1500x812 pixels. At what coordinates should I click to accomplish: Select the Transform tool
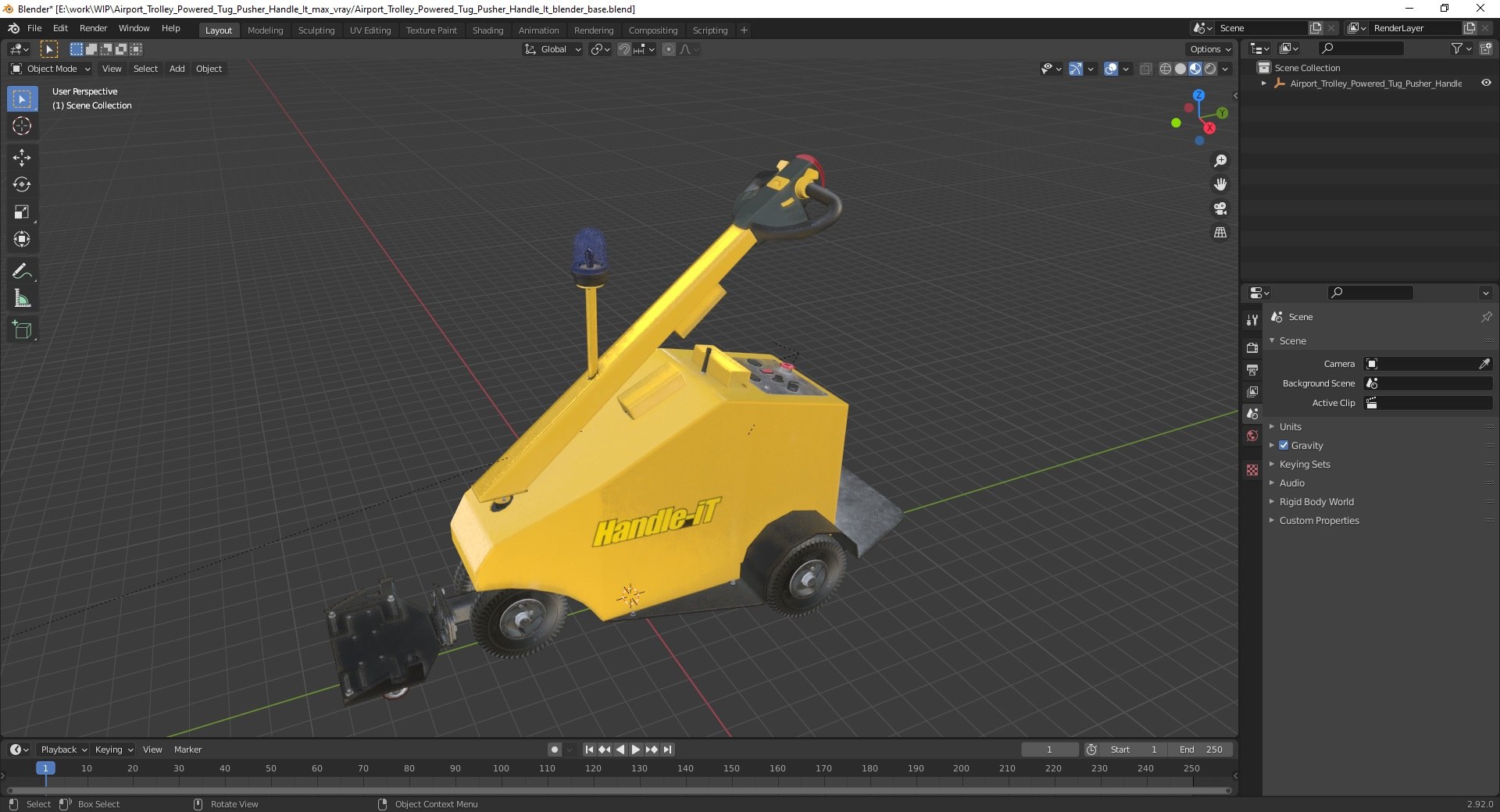pos(22,239)
